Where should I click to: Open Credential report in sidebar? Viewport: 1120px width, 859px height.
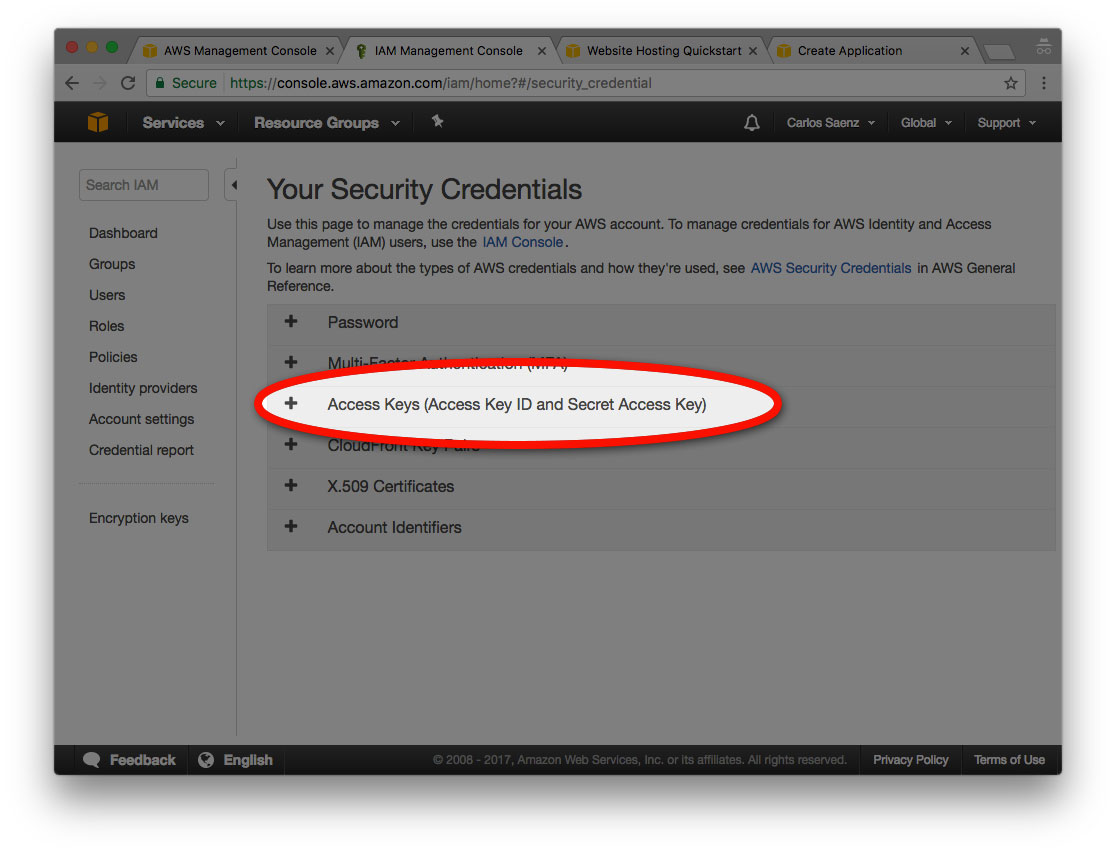pos(141,450)
